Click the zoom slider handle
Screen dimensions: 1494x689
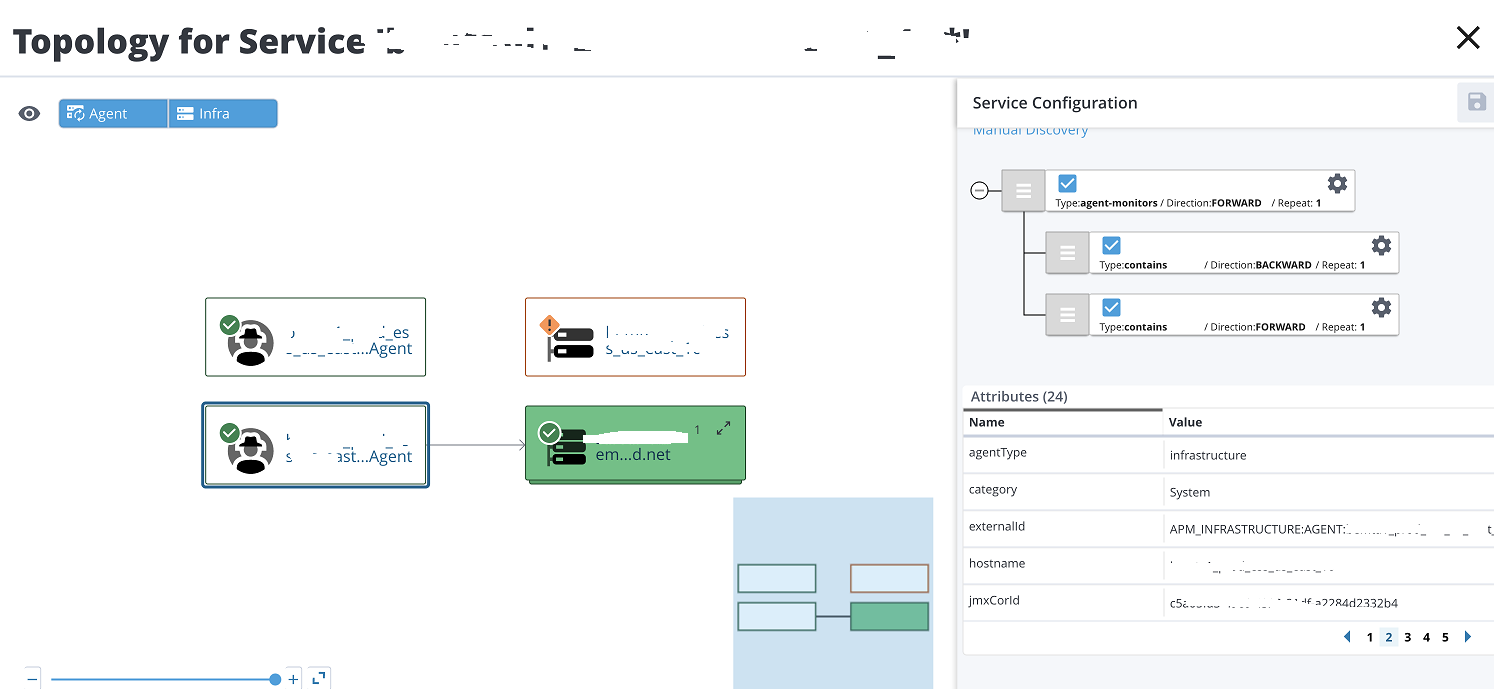click(x=275, y=679)
